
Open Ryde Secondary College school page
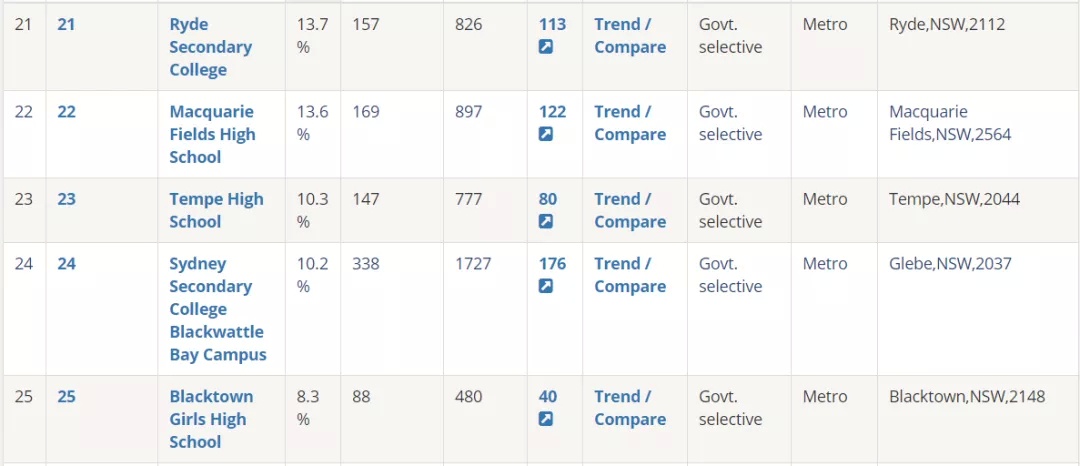pyautogui.click(x=210, y=47)
